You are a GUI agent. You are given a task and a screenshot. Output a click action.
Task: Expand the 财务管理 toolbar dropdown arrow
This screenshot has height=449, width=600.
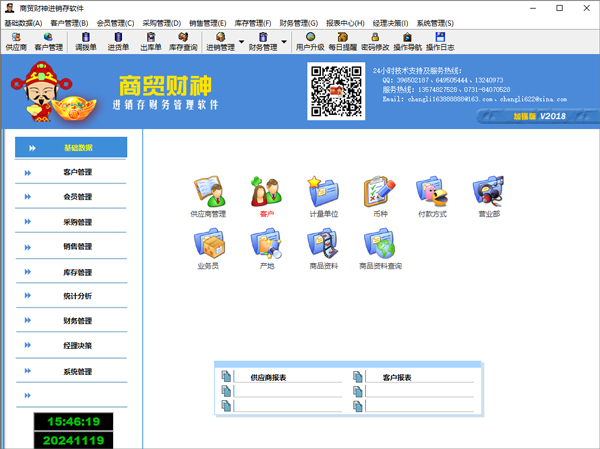tap(284, 41)
